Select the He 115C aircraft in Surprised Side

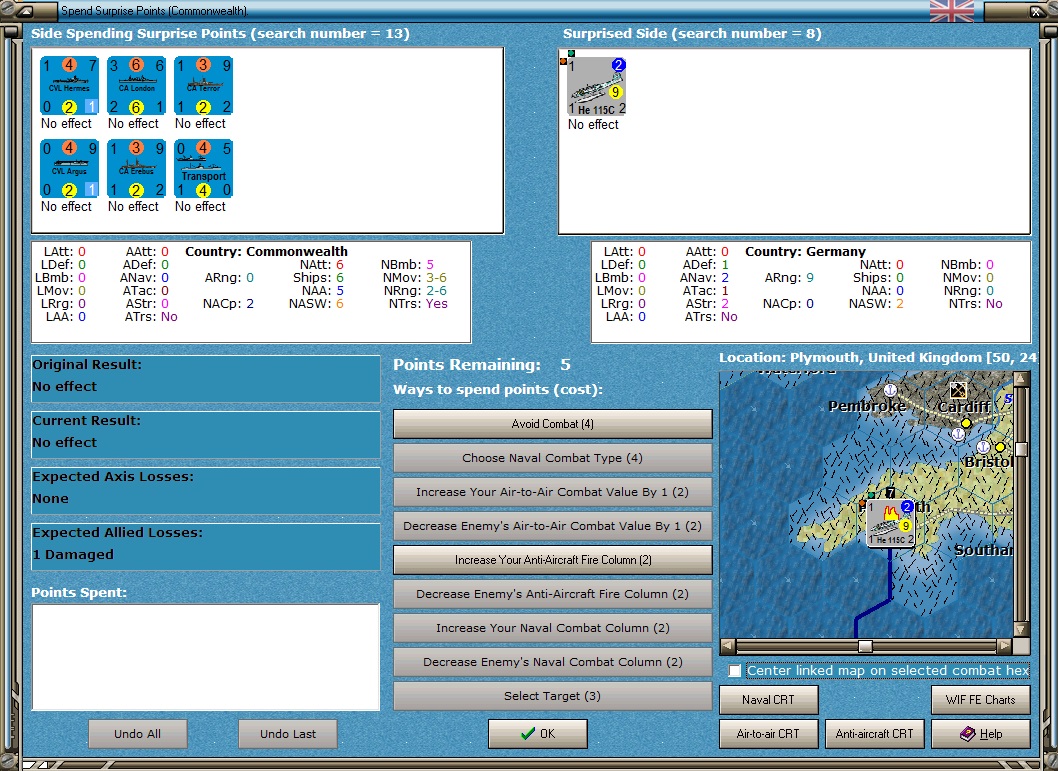point(596,86)
